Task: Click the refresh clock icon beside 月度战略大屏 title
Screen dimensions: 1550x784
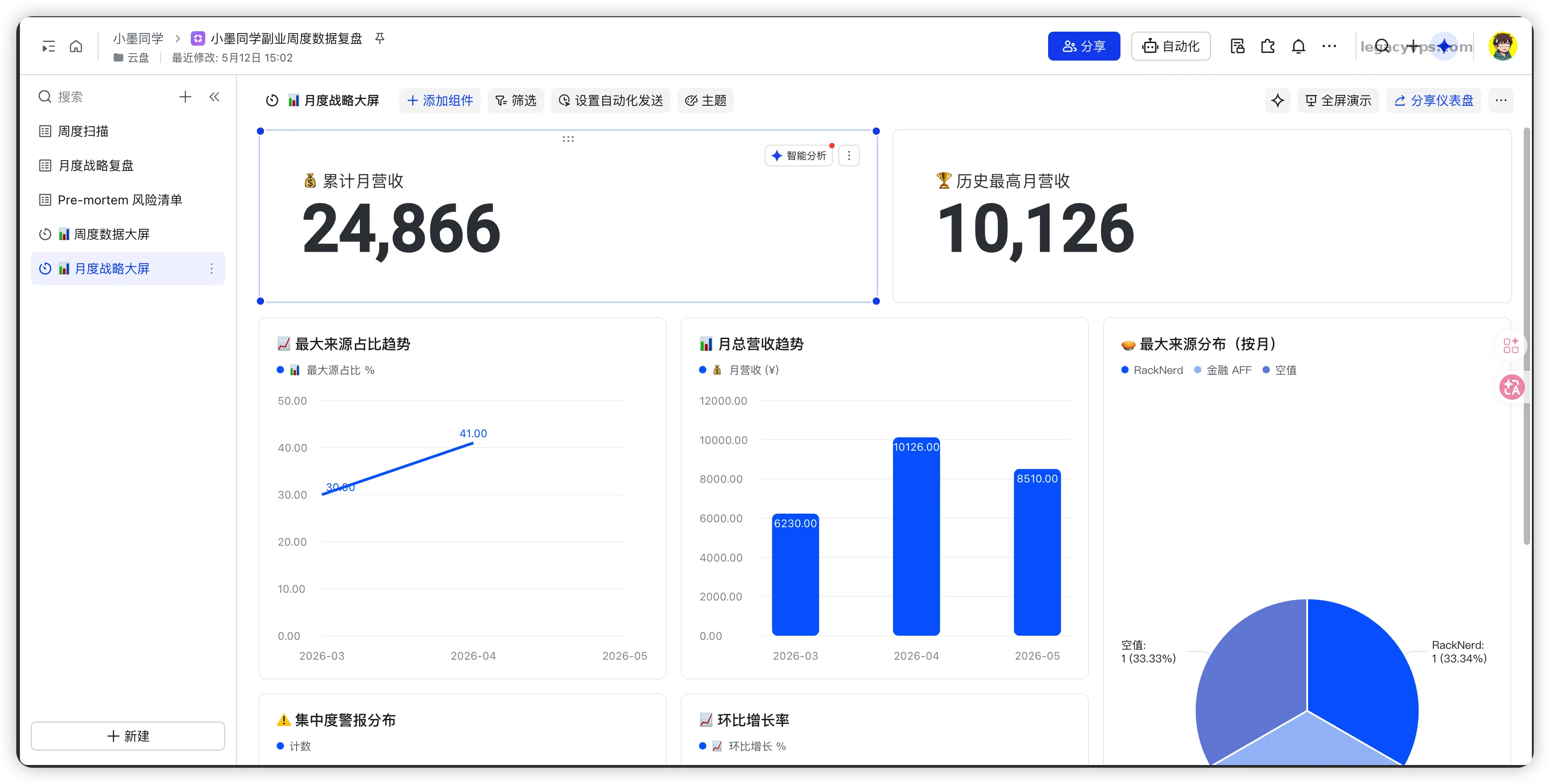Action: [x=272, y=100]
